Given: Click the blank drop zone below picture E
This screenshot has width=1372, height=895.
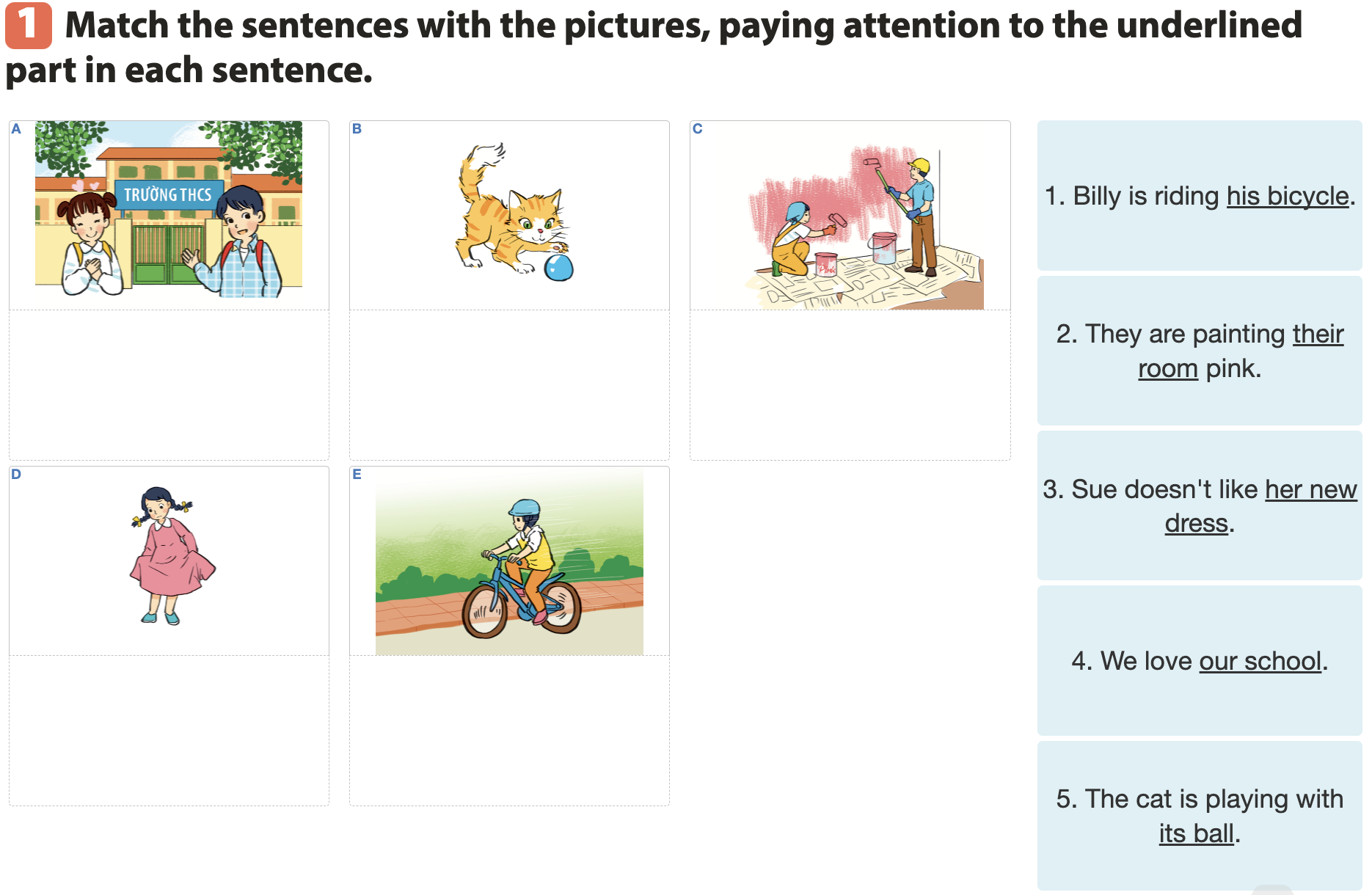Looking at the screenshot, I should coord(509,731).
